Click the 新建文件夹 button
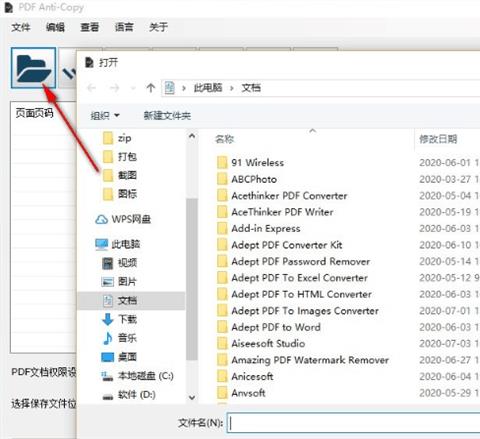The width and height of the screenshot is (480, 439). pyautogui.click(x=167, y=116)
